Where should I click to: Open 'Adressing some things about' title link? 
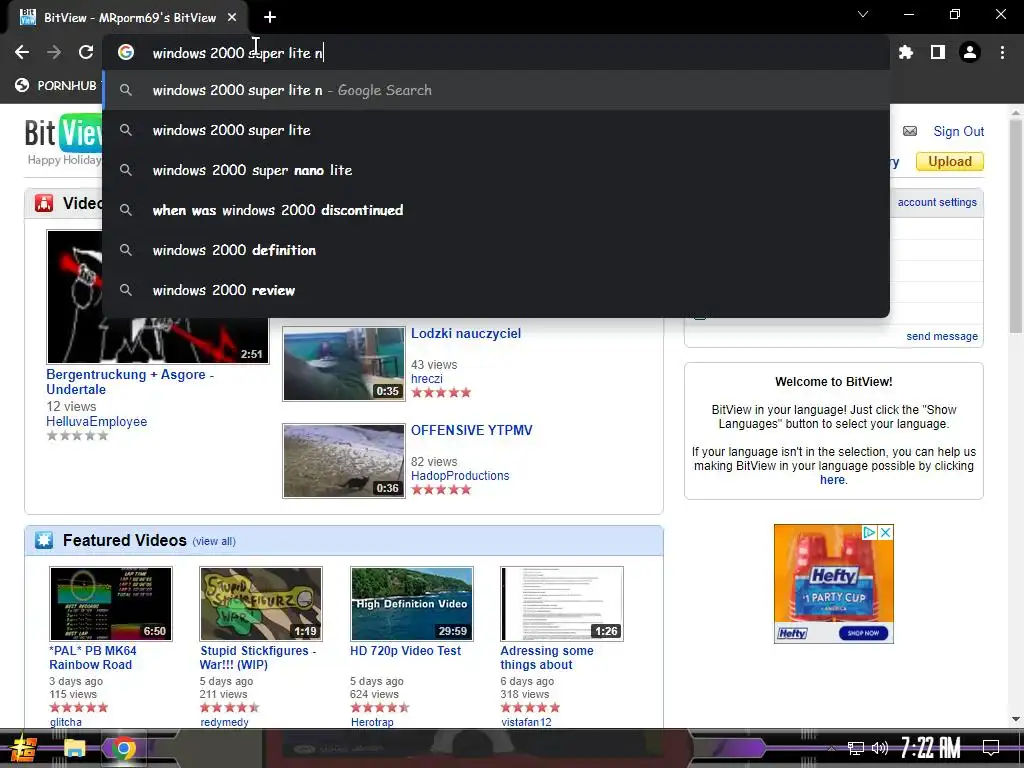click(x=547, y=658)
